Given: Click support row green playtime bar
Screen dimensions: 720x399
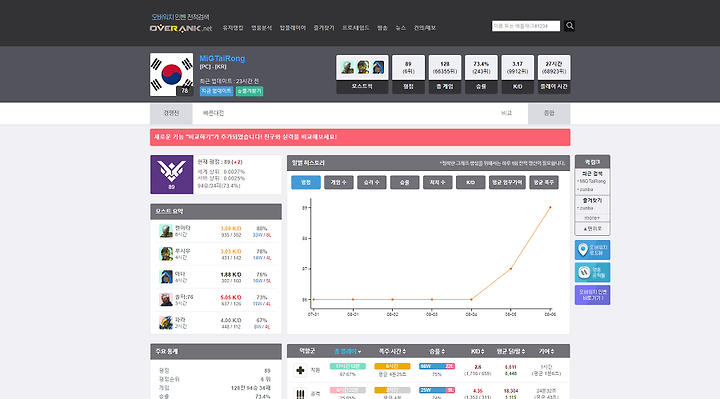Looking at the screenshot, I should coord(348,366).
